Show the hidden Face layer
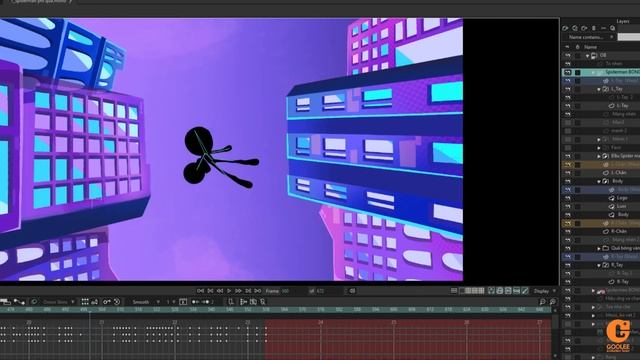Viewport: 640px width, 360px height. click(x=567, y=148)
